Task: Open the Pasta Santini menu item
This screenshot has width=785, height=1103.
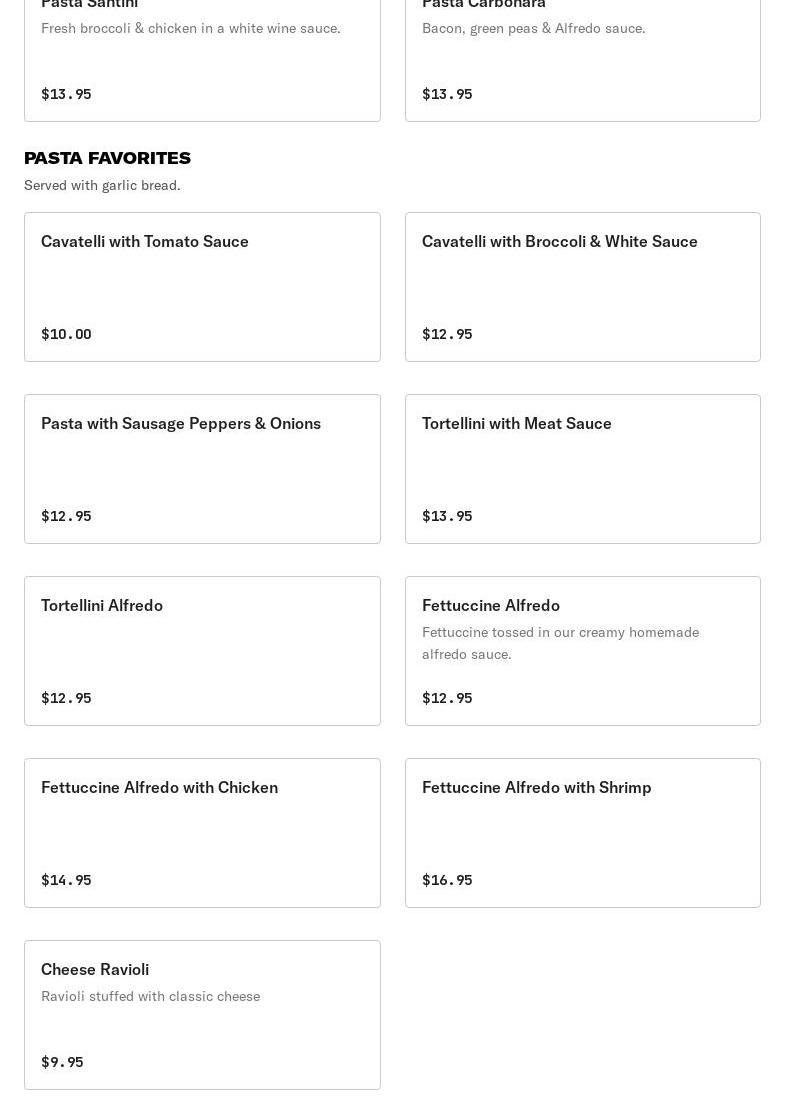Action: pyautogui.click(x=203, y=60)
